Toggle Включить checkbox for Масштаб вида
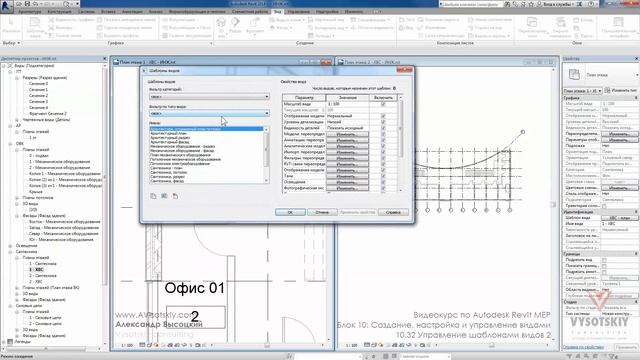The height and width of the screenshot is (360, 640). pos(383,104)
